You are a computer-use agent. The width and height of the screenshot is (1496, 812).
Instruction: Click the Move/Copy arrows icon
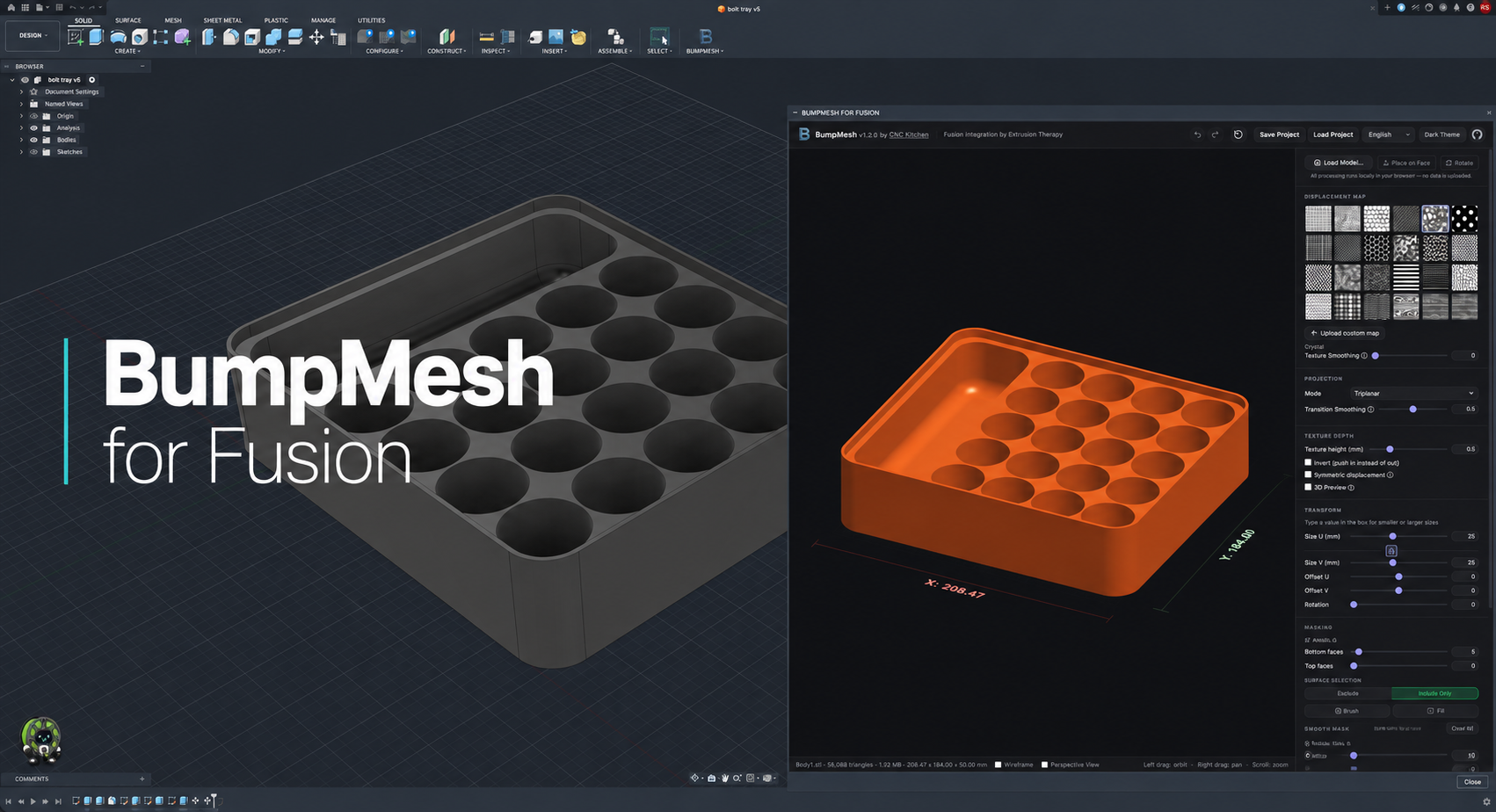[x=316, y=37]
